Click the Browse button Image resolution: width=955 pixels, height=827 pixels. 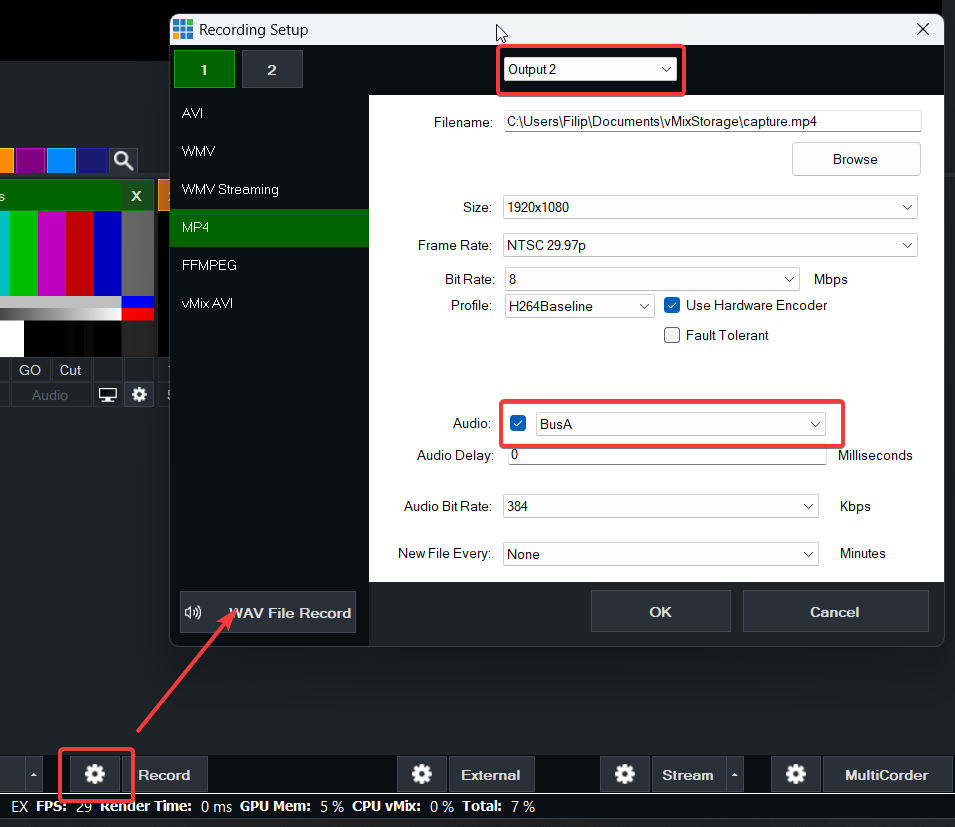[856, 159]
